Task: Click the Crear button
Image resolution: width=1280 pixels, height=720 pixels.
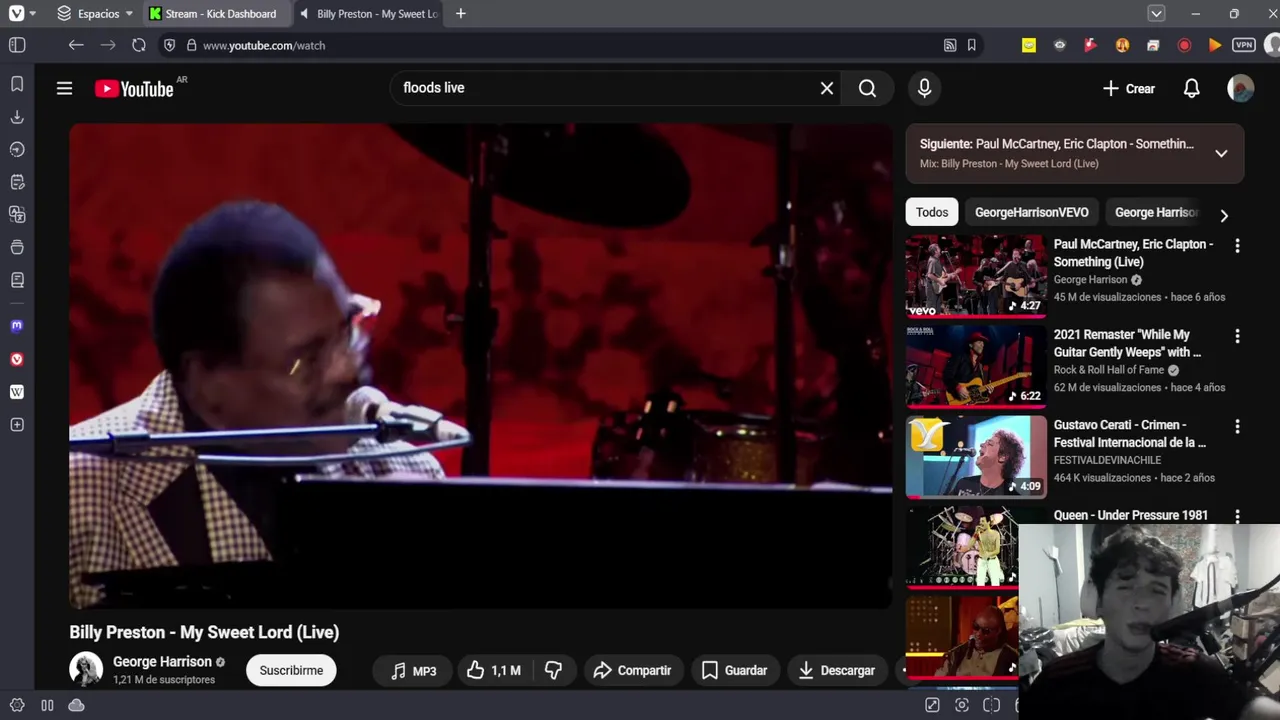Action: point(1129,88)
